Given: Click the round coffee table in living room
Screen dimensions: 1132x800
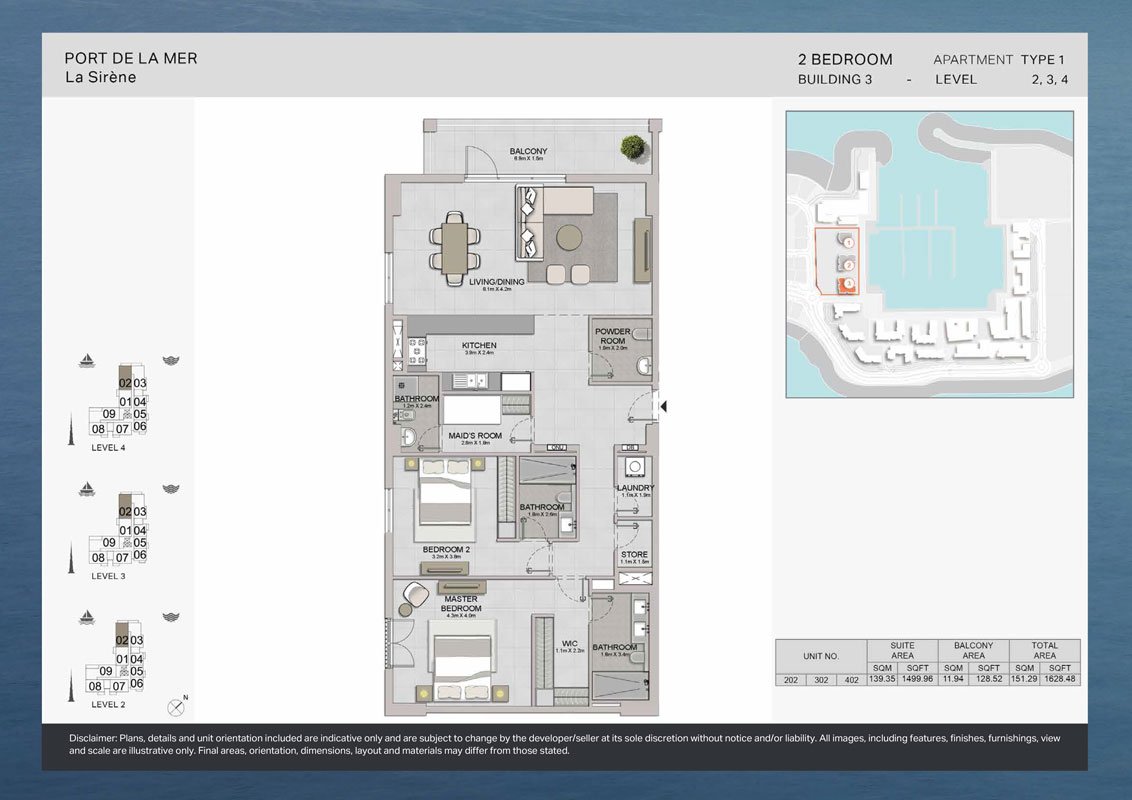Looking at the screenshot, I should point(571,237).
